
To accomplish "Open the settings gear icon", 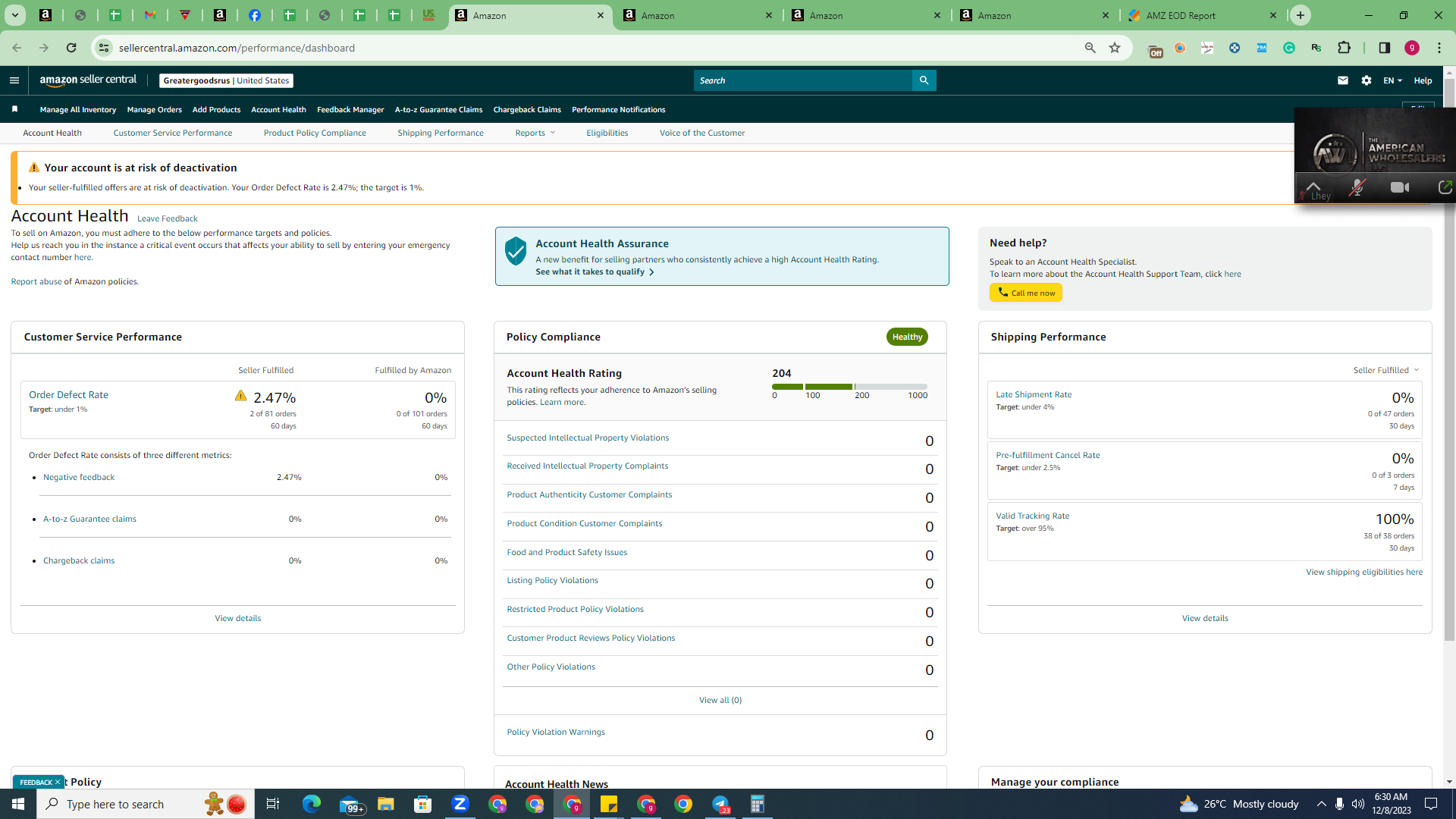I will (1367, 80).
